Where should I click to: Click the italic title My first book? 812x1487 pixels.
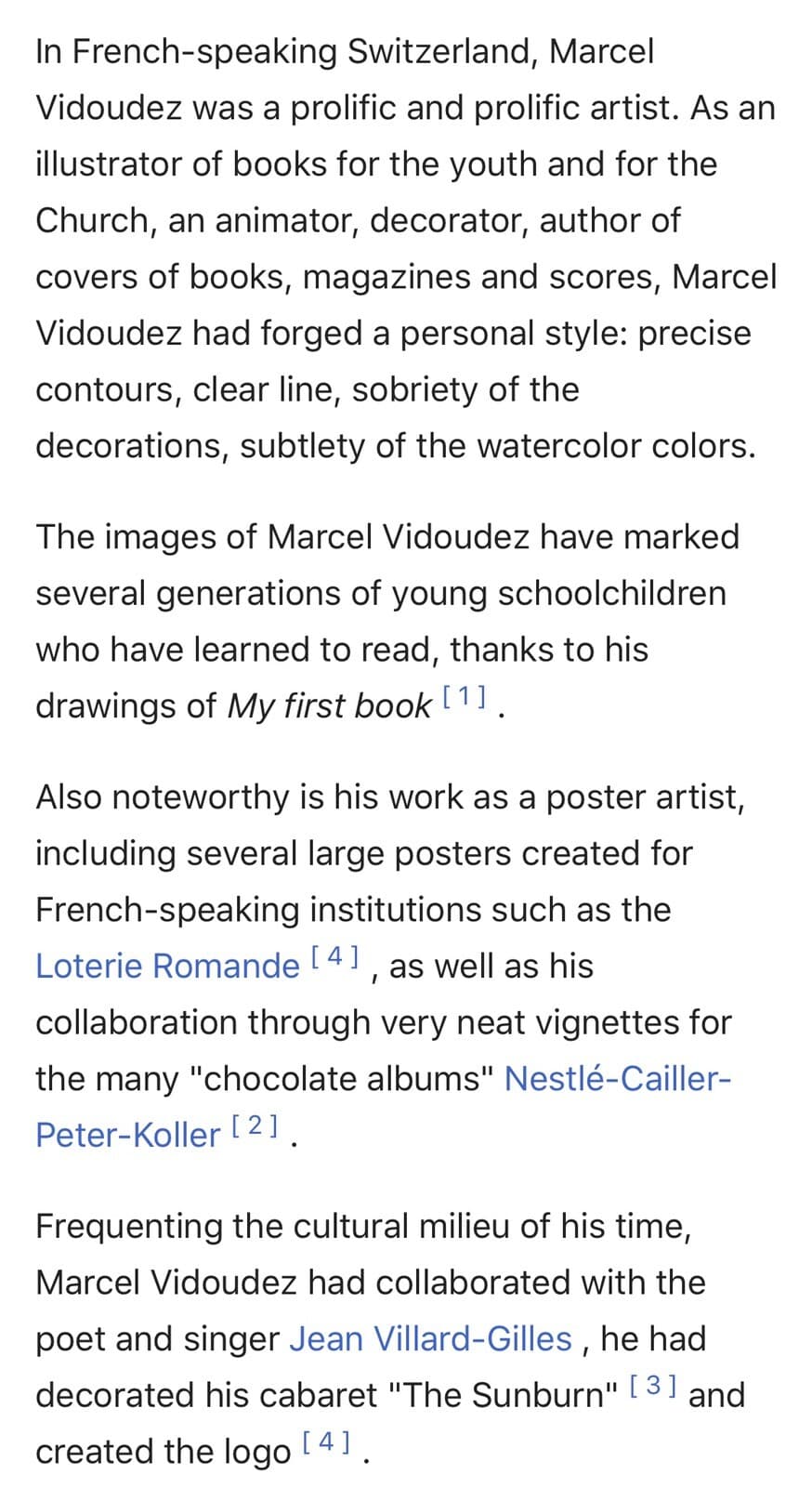[330, 706]
